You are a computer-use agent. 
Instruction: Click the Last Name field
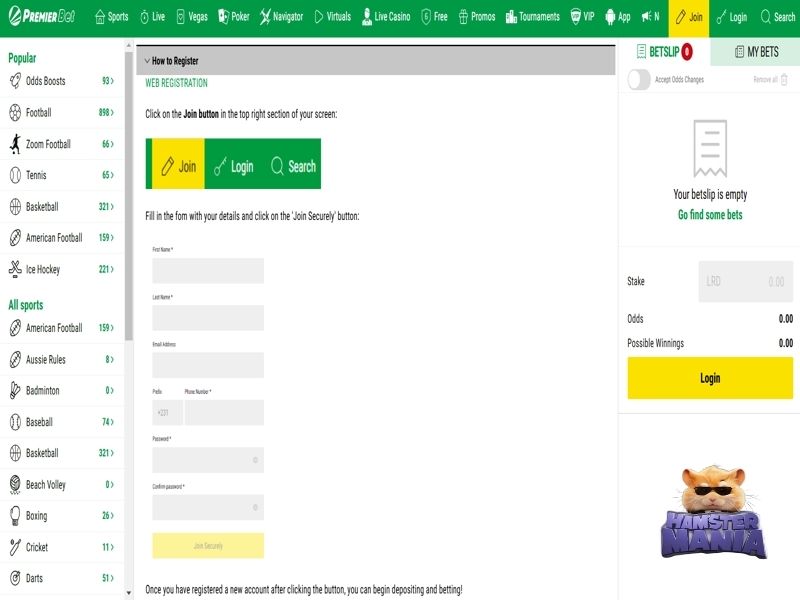[208, 318]
